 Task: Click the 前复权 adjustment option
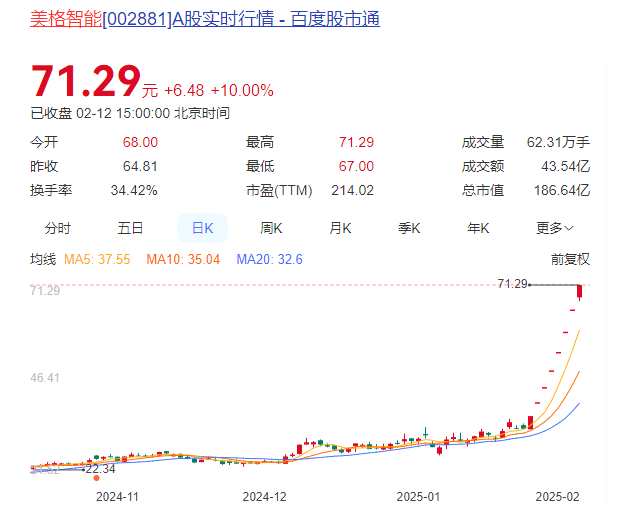click(570, 259)
